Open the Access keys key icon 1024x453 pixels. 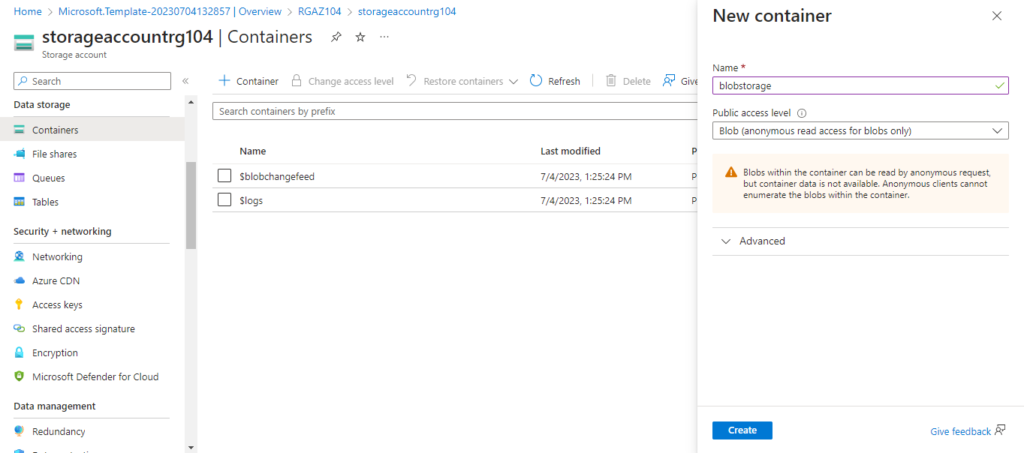[19, 305]
